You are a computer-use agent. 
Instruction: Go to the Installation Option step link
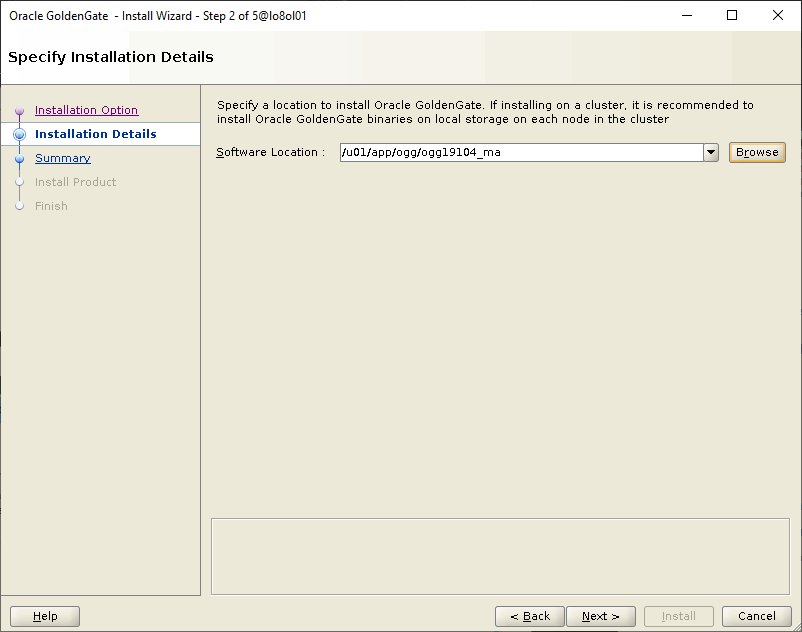click(86, 110)
